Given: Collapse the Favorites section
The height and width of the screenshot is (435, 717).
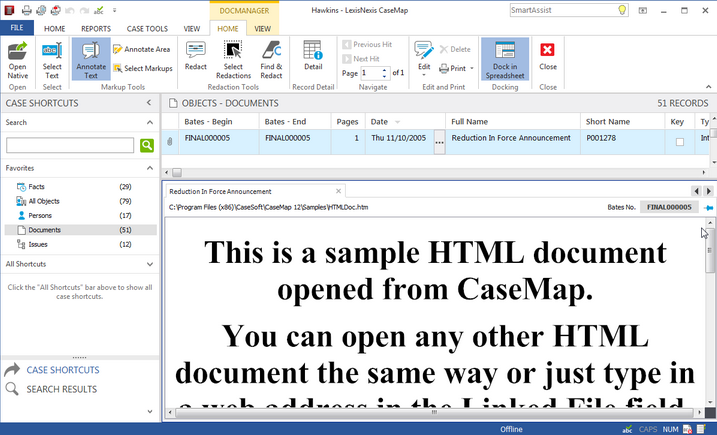Looking at the screenshot, I should 149,168.
